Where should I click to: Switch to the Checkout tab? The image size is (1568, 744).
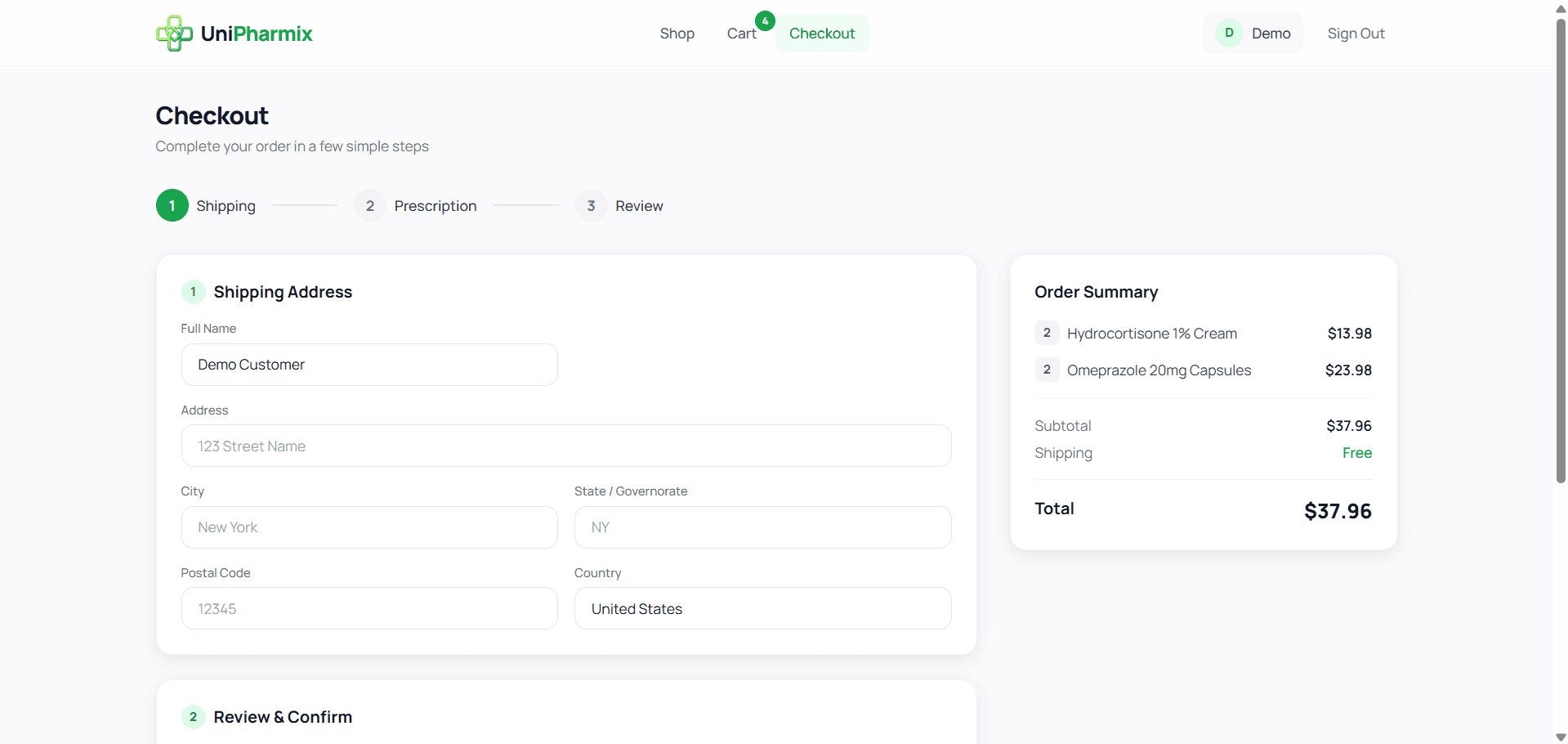coord(822,33)
